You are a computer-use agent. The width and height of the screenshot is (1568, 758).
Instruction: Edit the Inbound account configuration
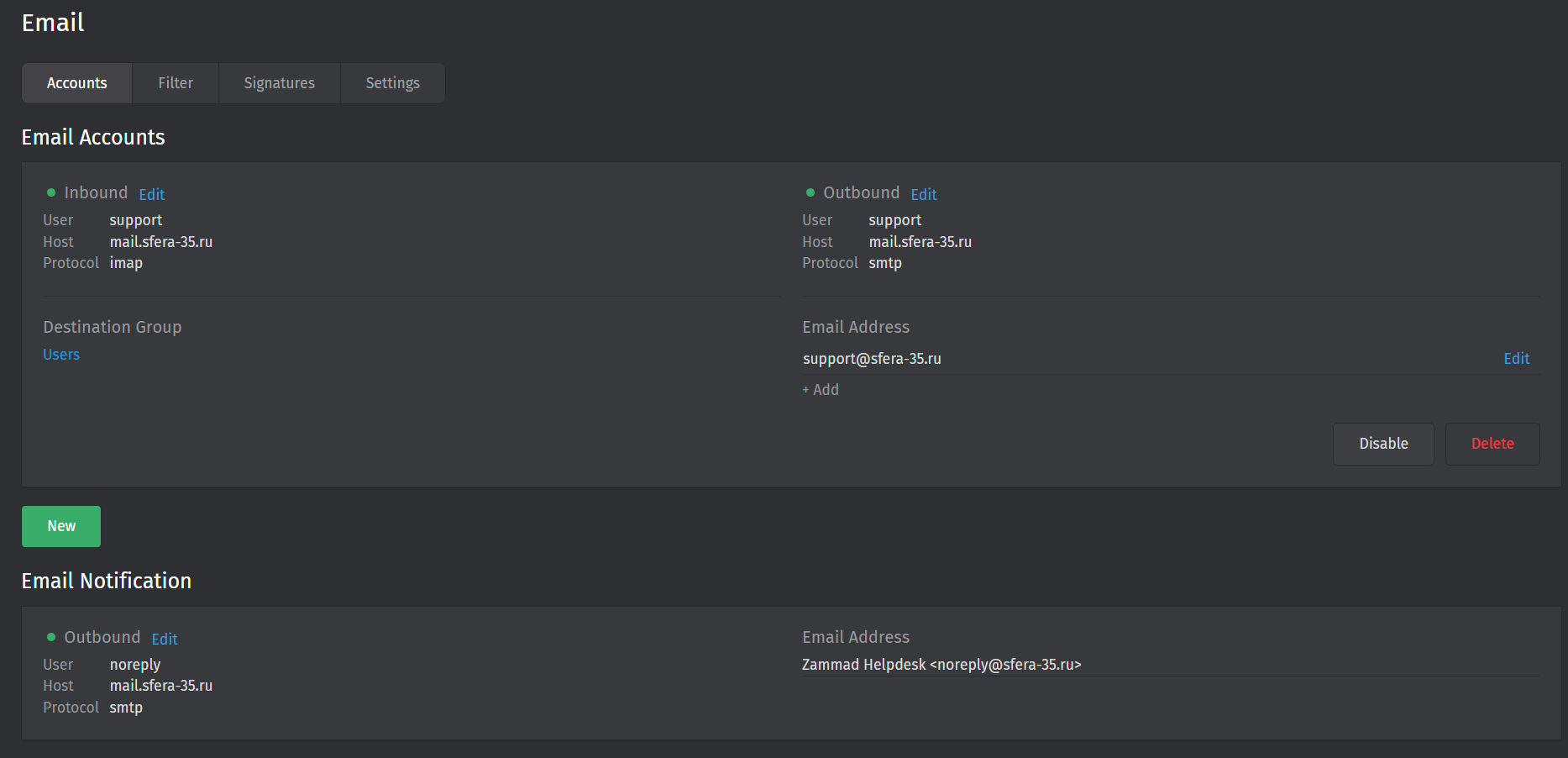point(151,194)
